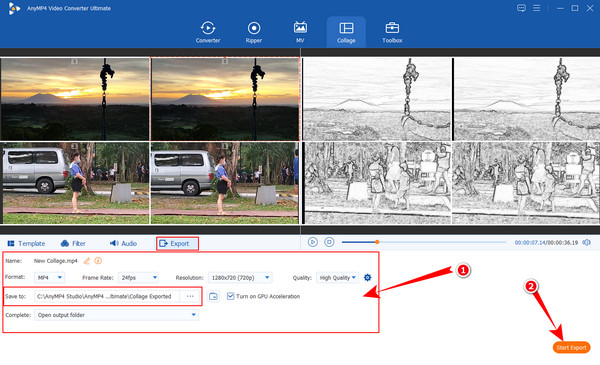Switch to the Export panel
600x365 pixels.
pyautogui.click(x=177, y=243)
